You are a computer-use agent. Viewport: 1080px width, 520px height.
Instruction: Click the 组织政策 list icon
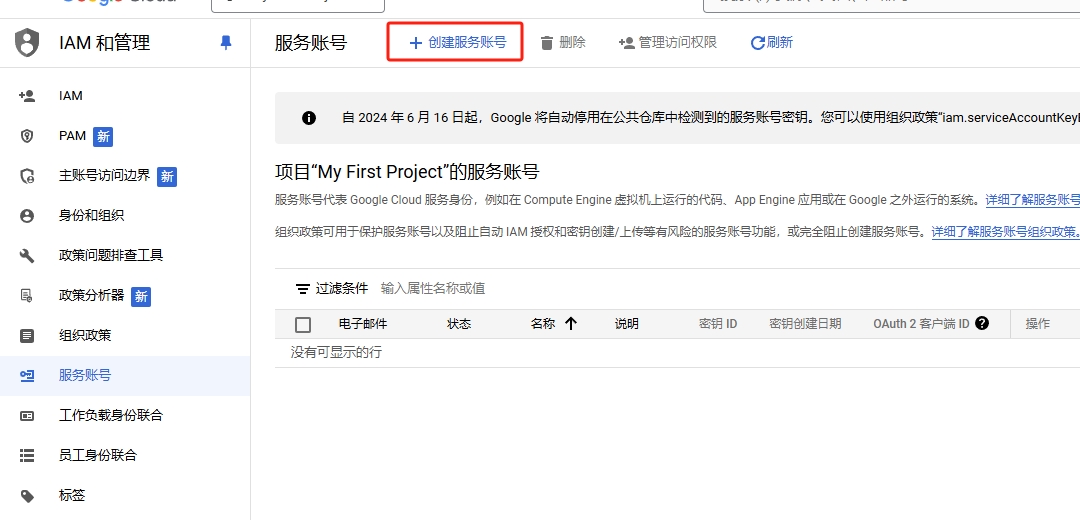[27, 335]
